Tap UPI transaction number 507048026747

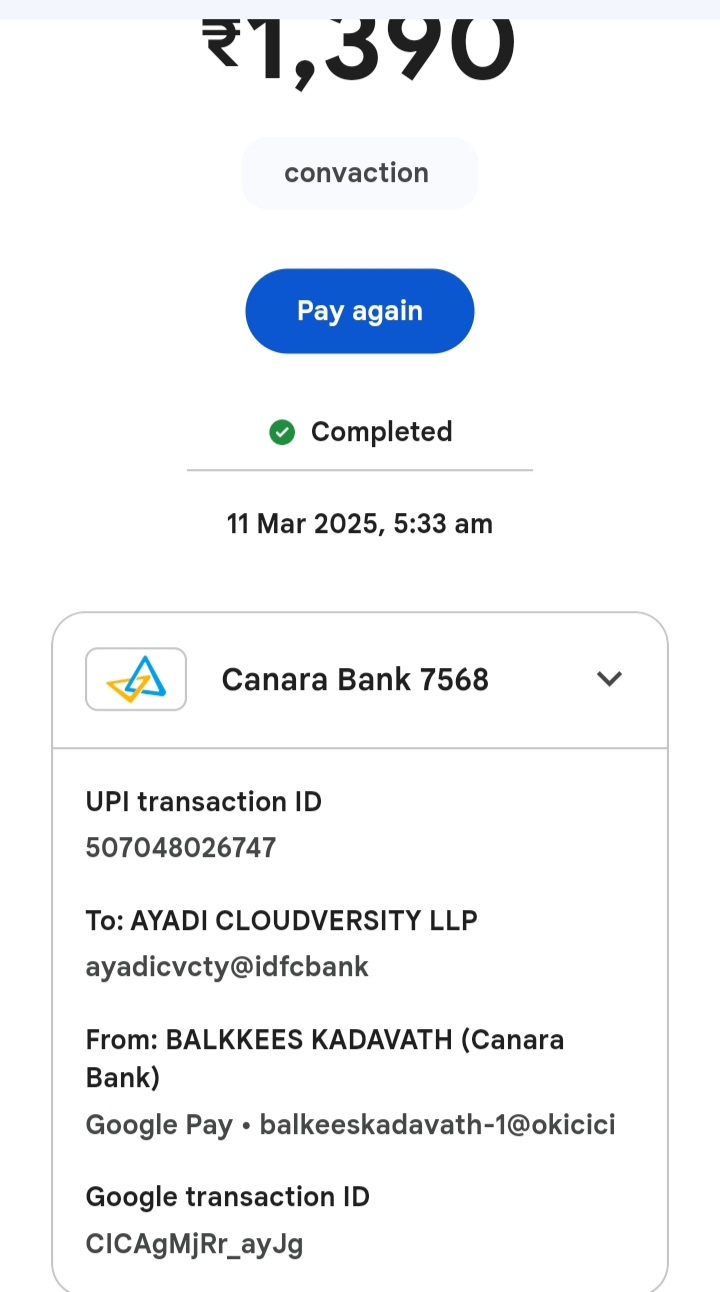[181, 848]
